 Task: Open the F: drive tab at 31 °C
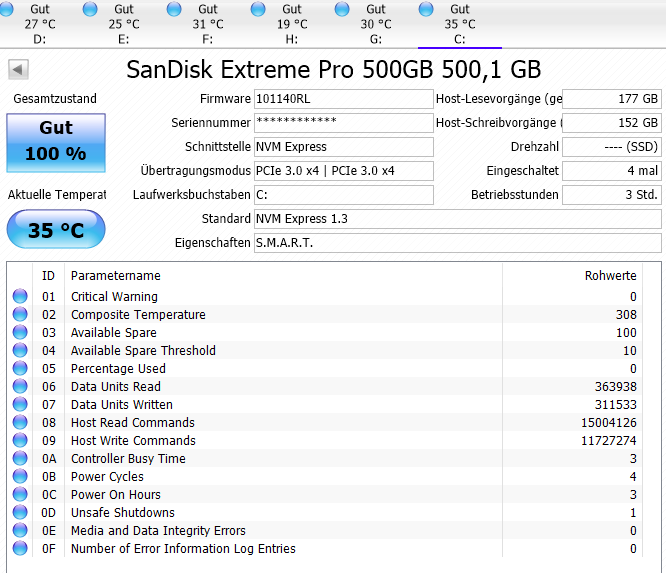(x=208, y=24)
